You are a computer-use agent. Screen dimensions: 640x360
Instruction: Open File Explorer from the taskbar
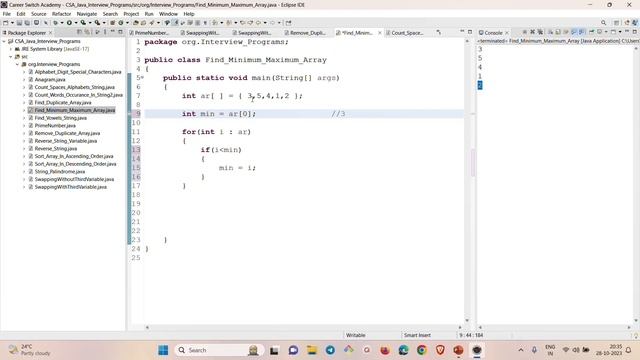point(312,350)
